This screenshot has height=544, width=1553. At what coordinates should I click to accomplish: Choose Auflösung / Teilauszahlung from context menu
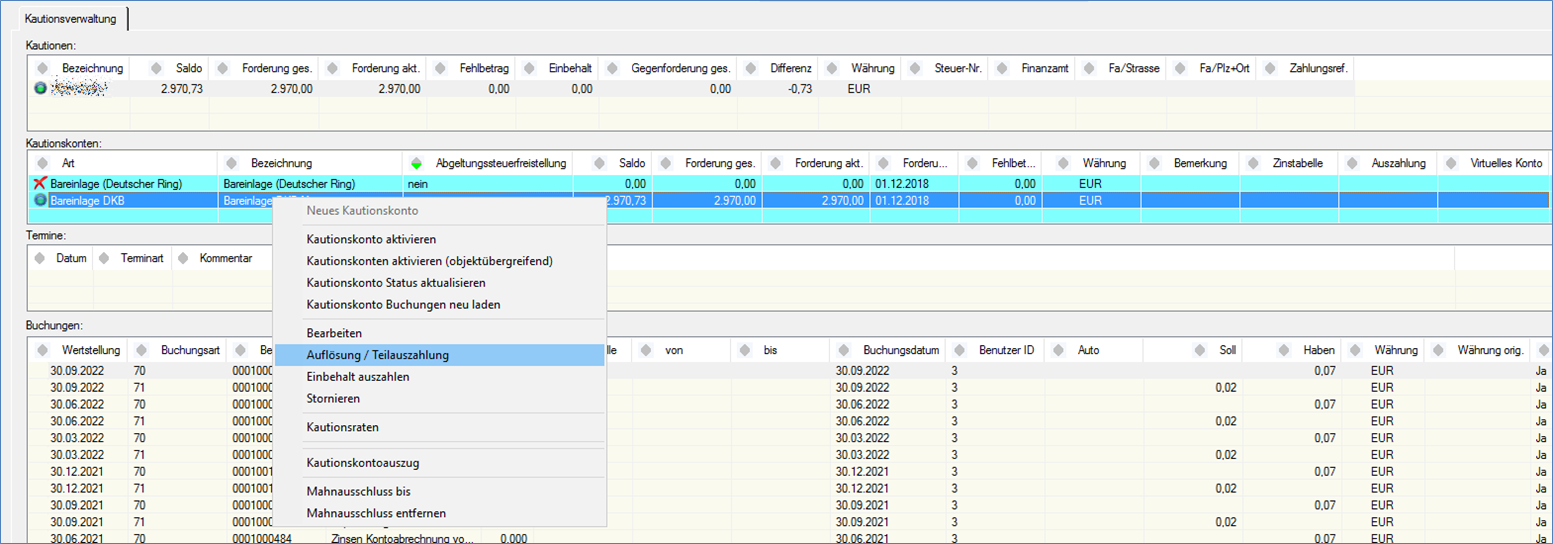[x=378, y=355]
